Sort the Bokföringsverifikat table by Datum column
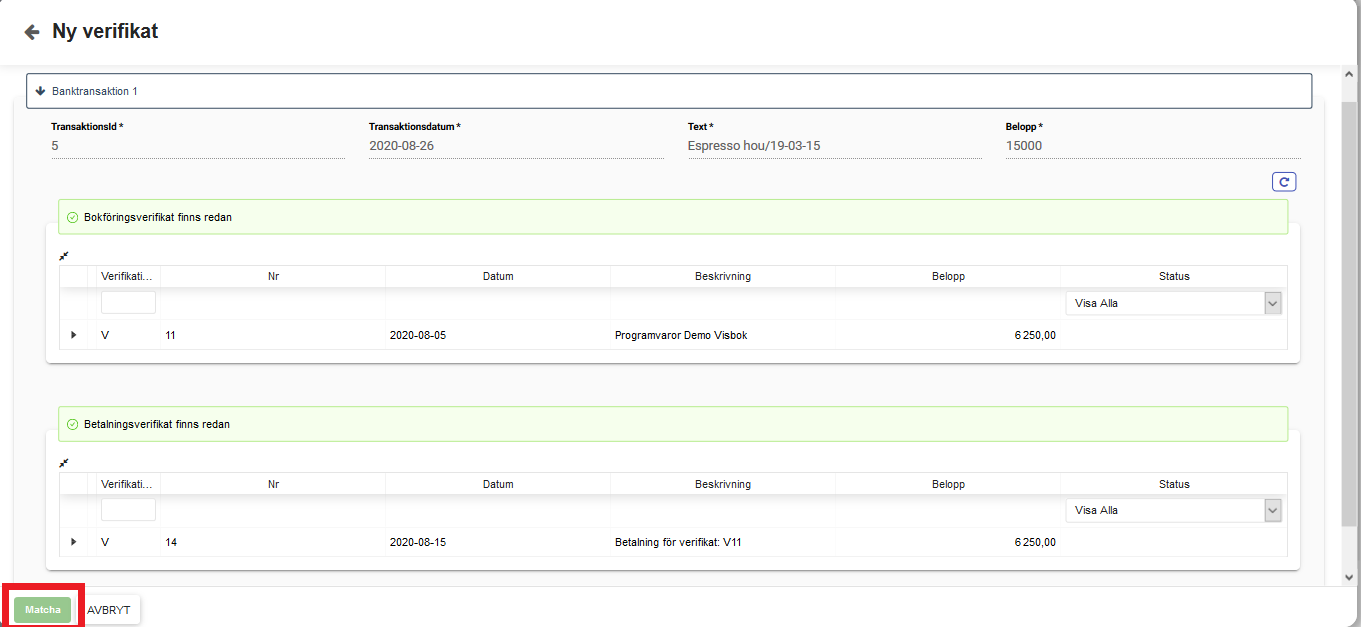 497,276
